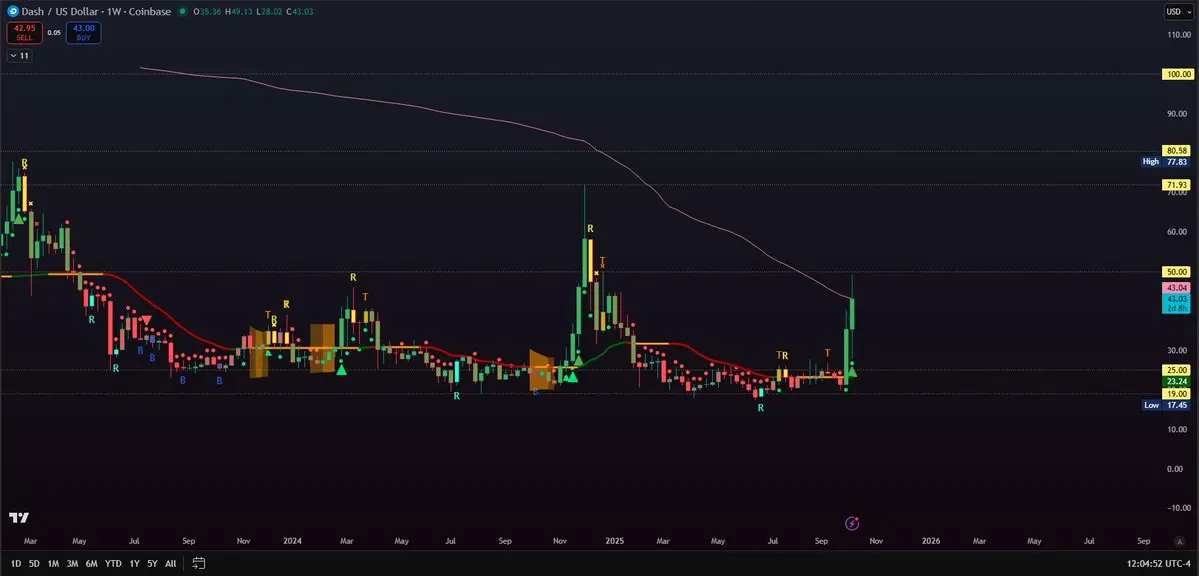Click the 2024 label on time axis
Screen dimensions: 1199x576
click(x=292, y=541)
